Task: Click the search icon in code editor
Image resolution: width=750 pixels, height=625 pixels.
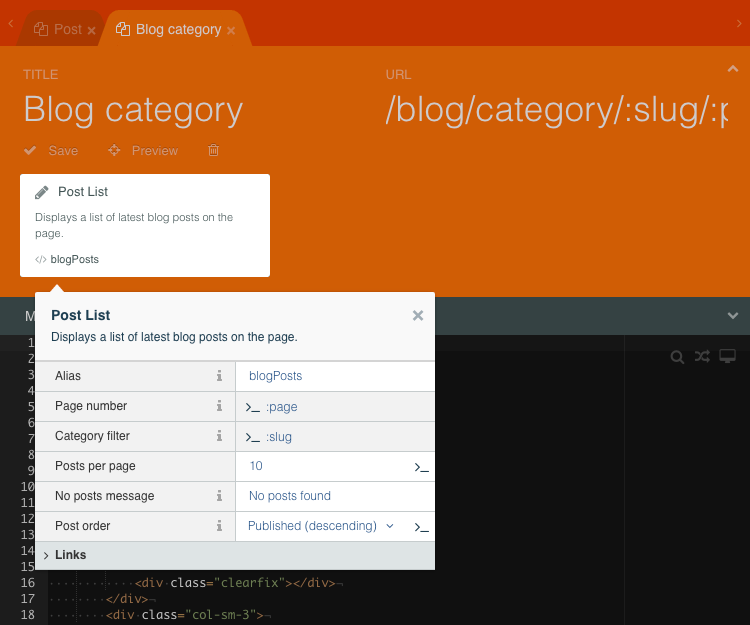Action: click(677, 357)
